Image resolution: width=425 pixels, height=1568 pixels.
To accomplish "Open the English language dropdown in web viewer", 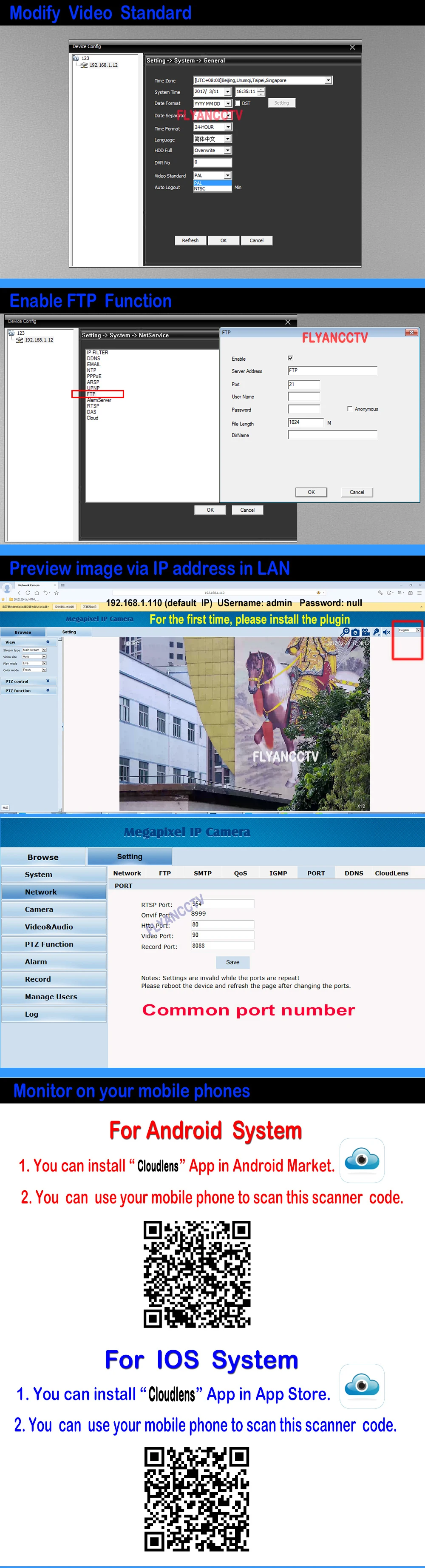I will [418, 630].
